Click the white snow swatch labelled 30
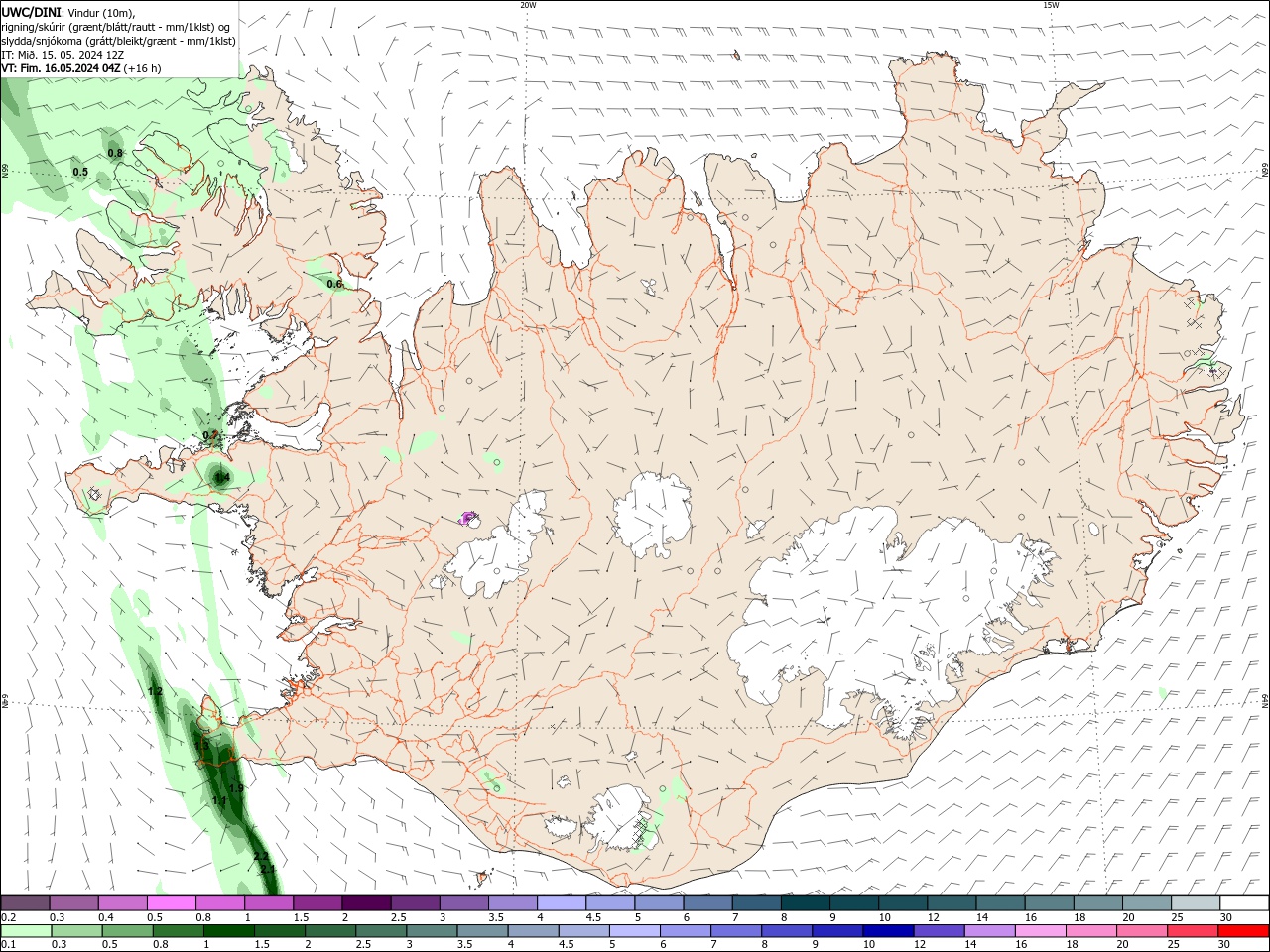1270x952 pixels. pos(1244,903)
